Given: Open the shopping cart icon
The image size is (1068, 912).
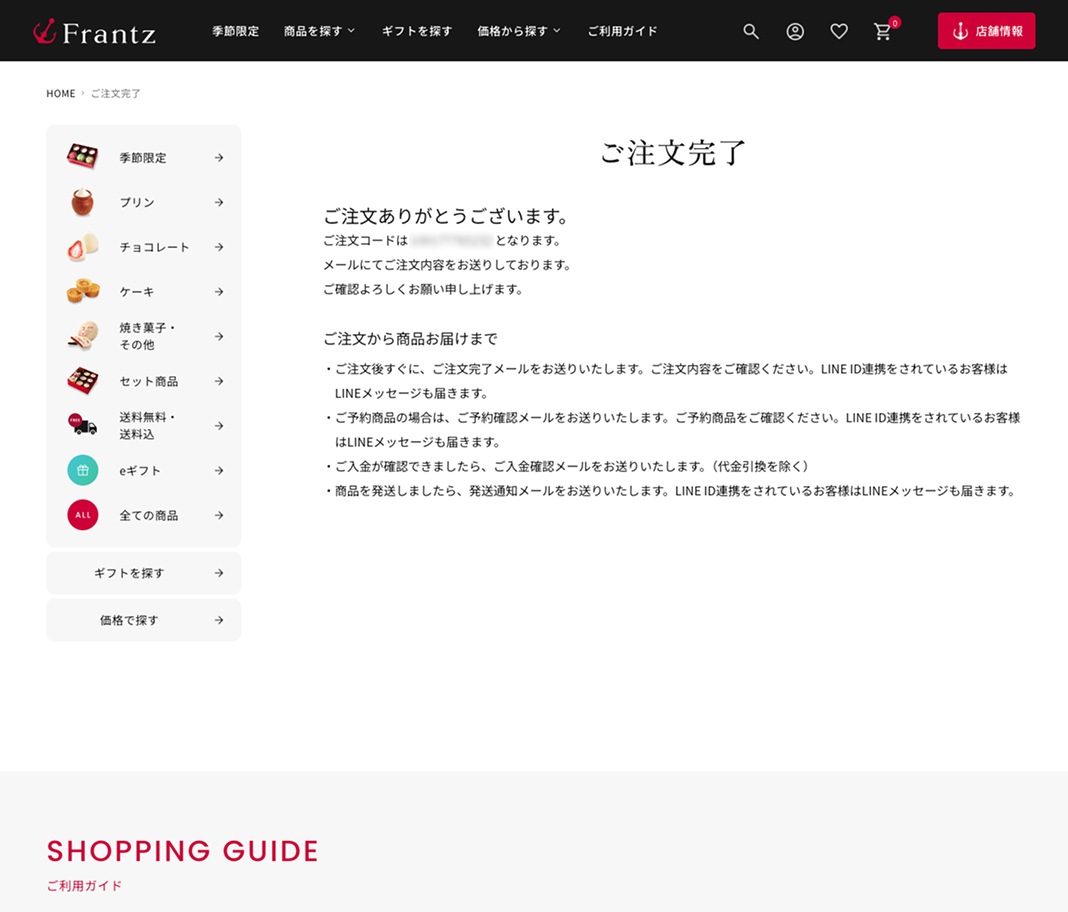Looking at the screenshot, I should click(883, 32).
